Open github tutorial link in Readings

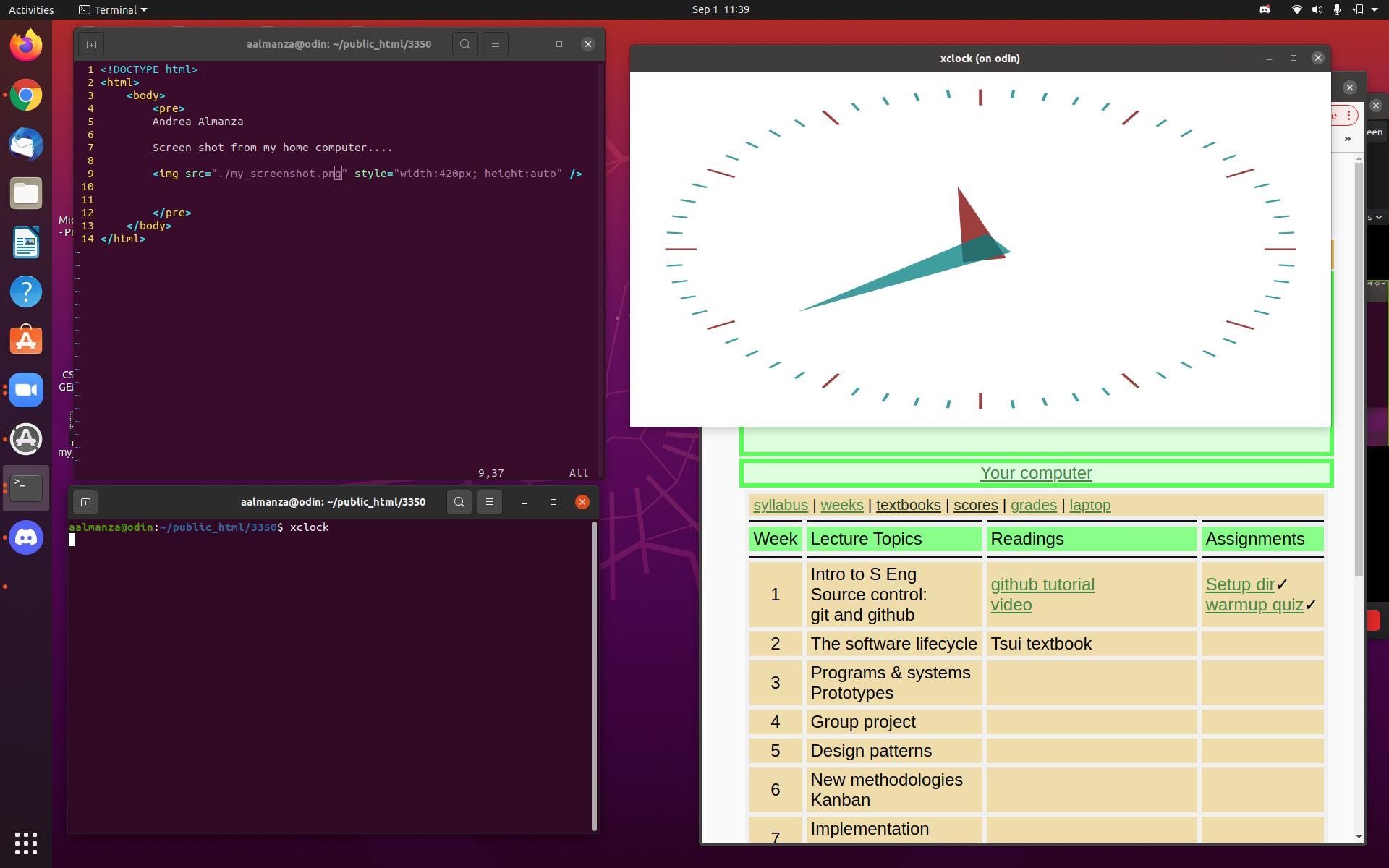coord(1042,584)
